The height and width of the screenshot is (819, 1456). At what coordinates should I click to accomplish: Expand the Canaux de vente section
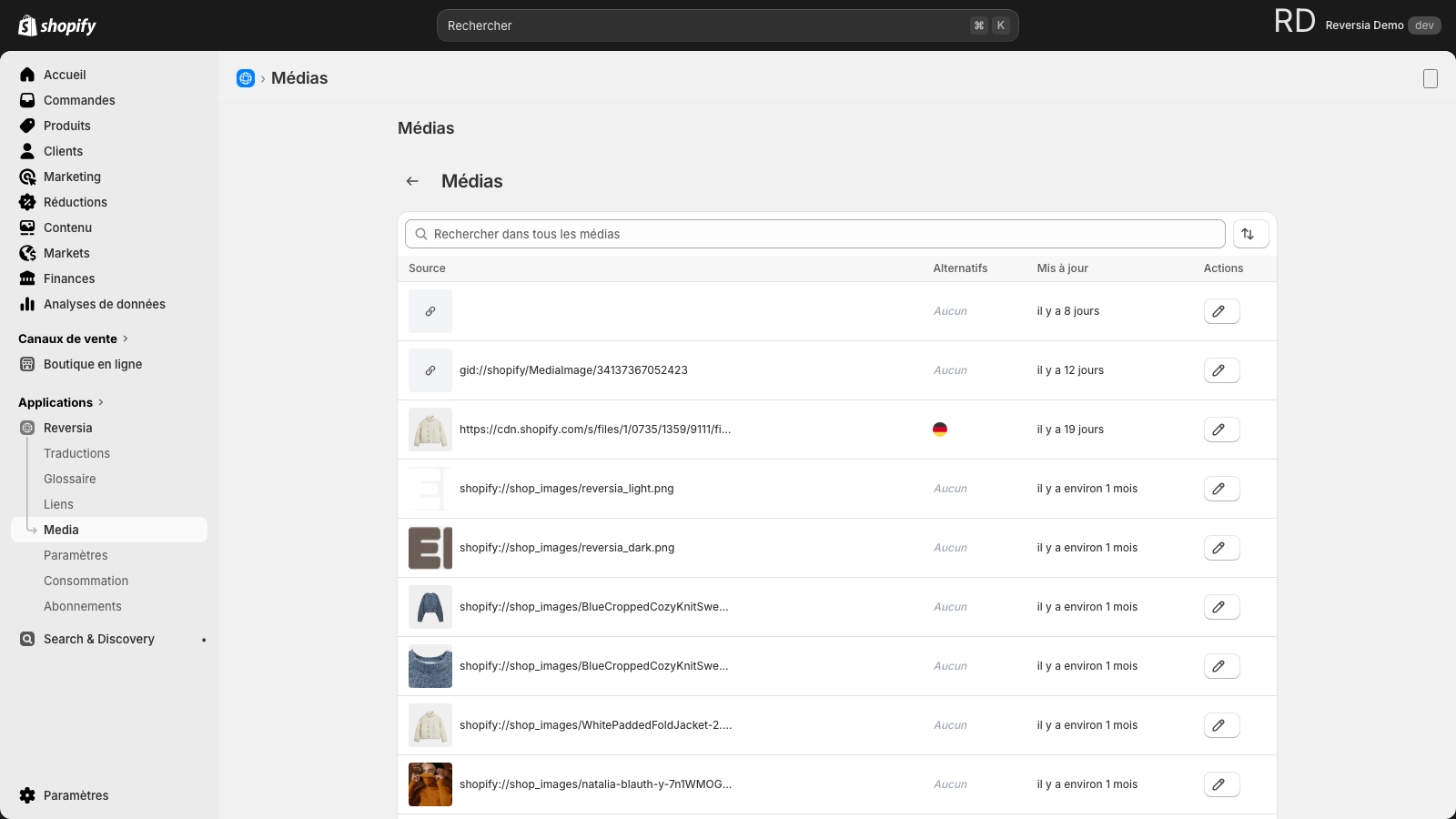point(73,339)
